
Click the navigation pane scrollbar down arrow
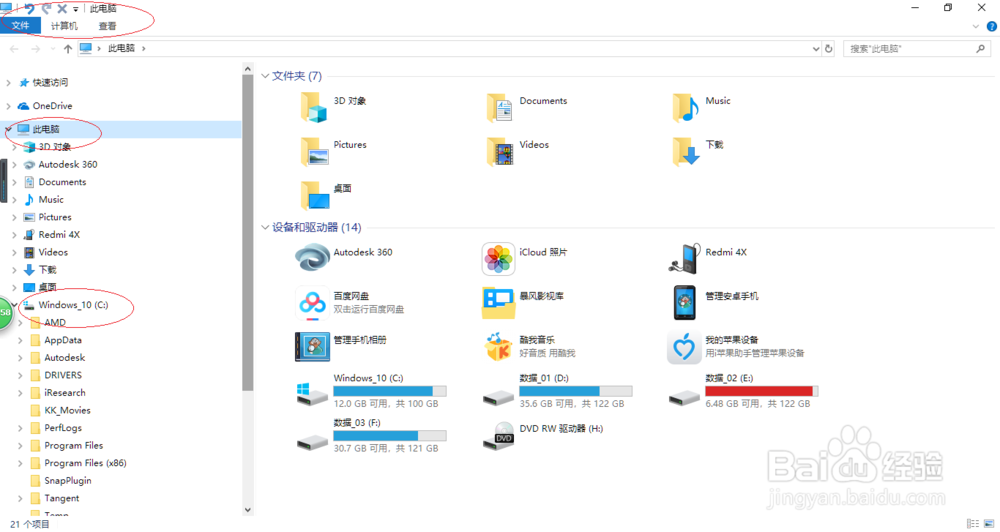click(248, 510)
